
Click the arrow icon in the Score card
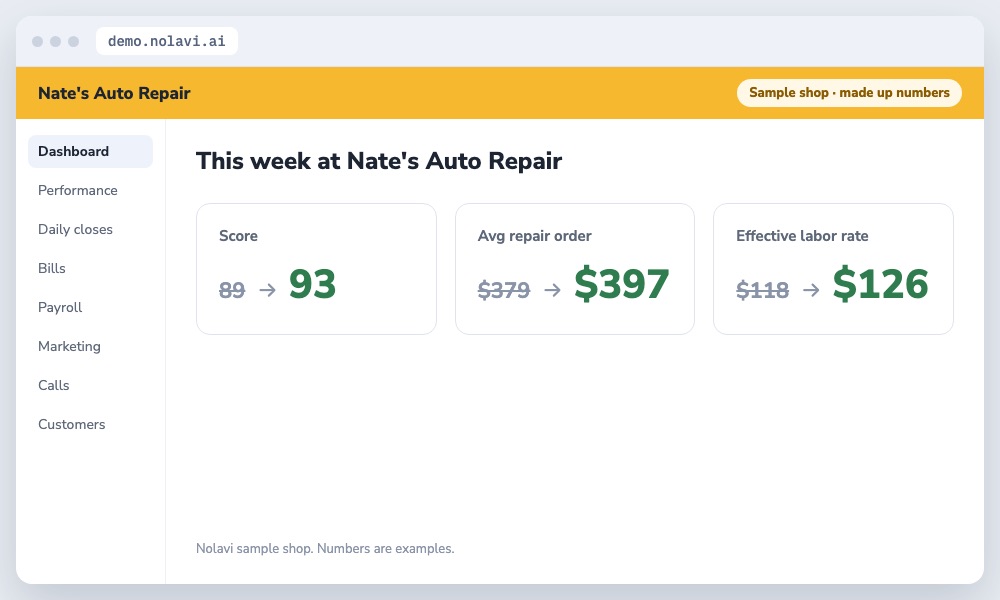(268, 290)
